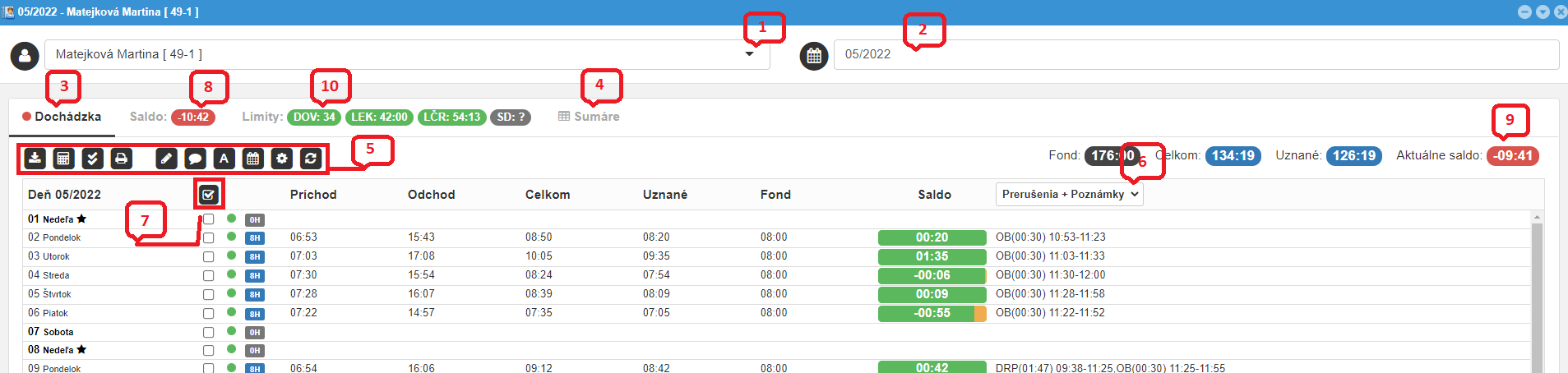Tick the checkbox for 05 Štvrtok
The height and width of the screenshot is (373, 1568).
point(208,294)
